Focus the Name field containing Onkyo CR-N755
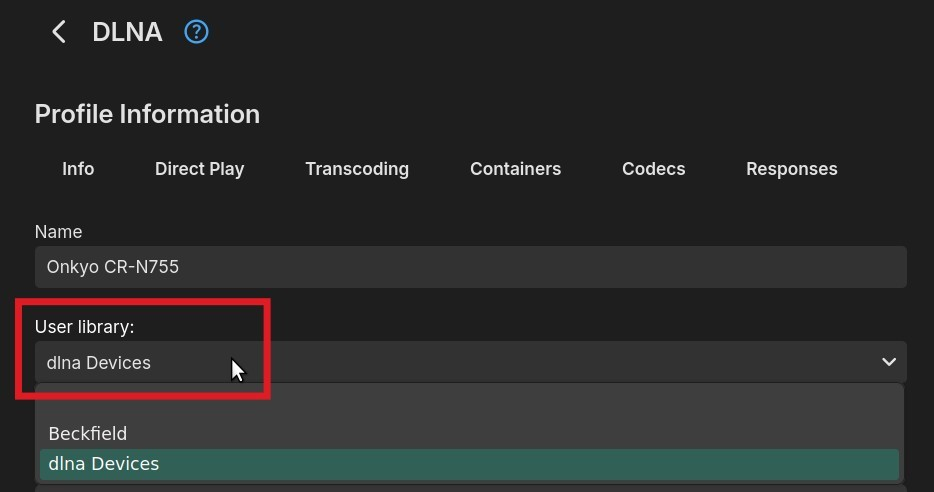This screenshot has width=934, height=492. [x=470, y=268]
